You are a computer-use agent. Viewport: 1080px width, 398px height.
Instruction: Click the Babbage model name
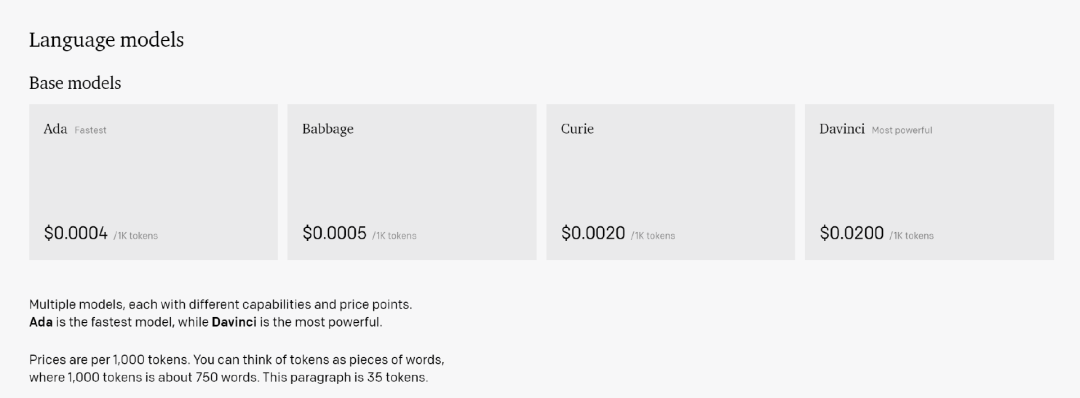pos(328,129)
